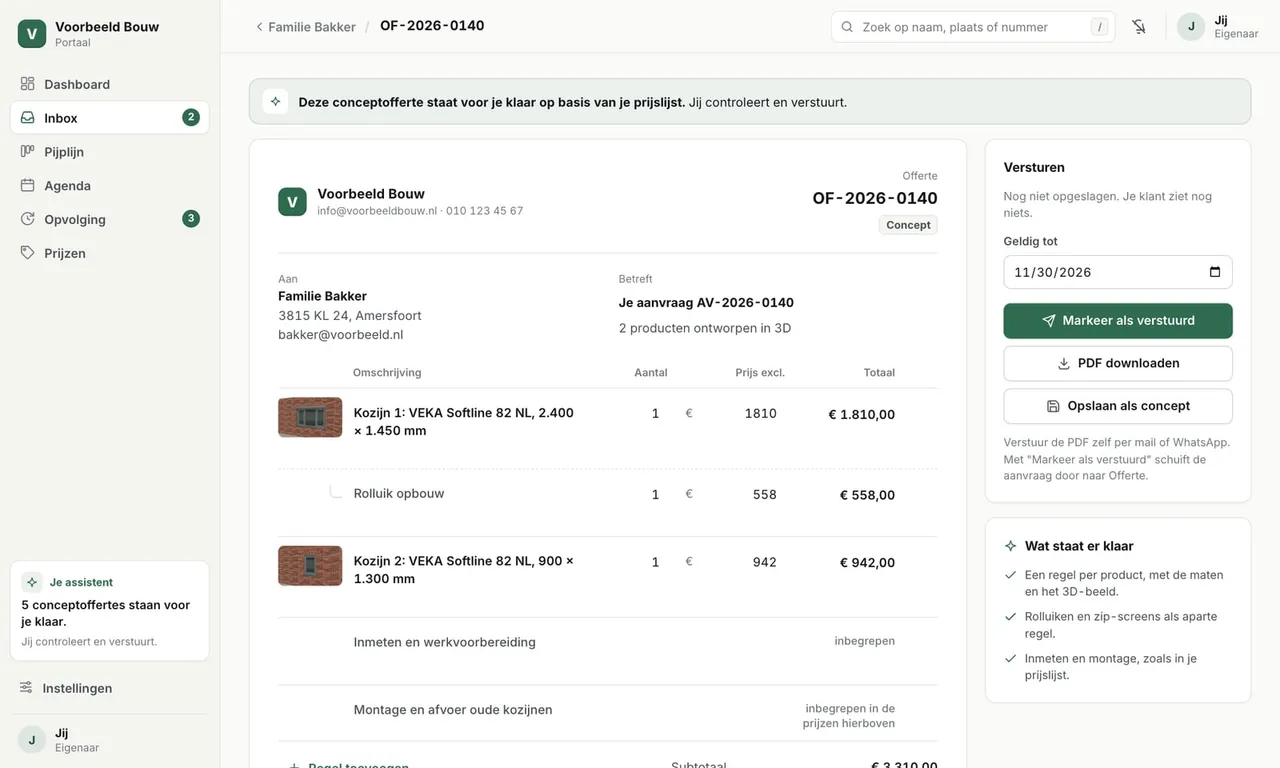Click the muted notifications bell icon
The width and height of the screenshot is (1280, 768).
1139,27
